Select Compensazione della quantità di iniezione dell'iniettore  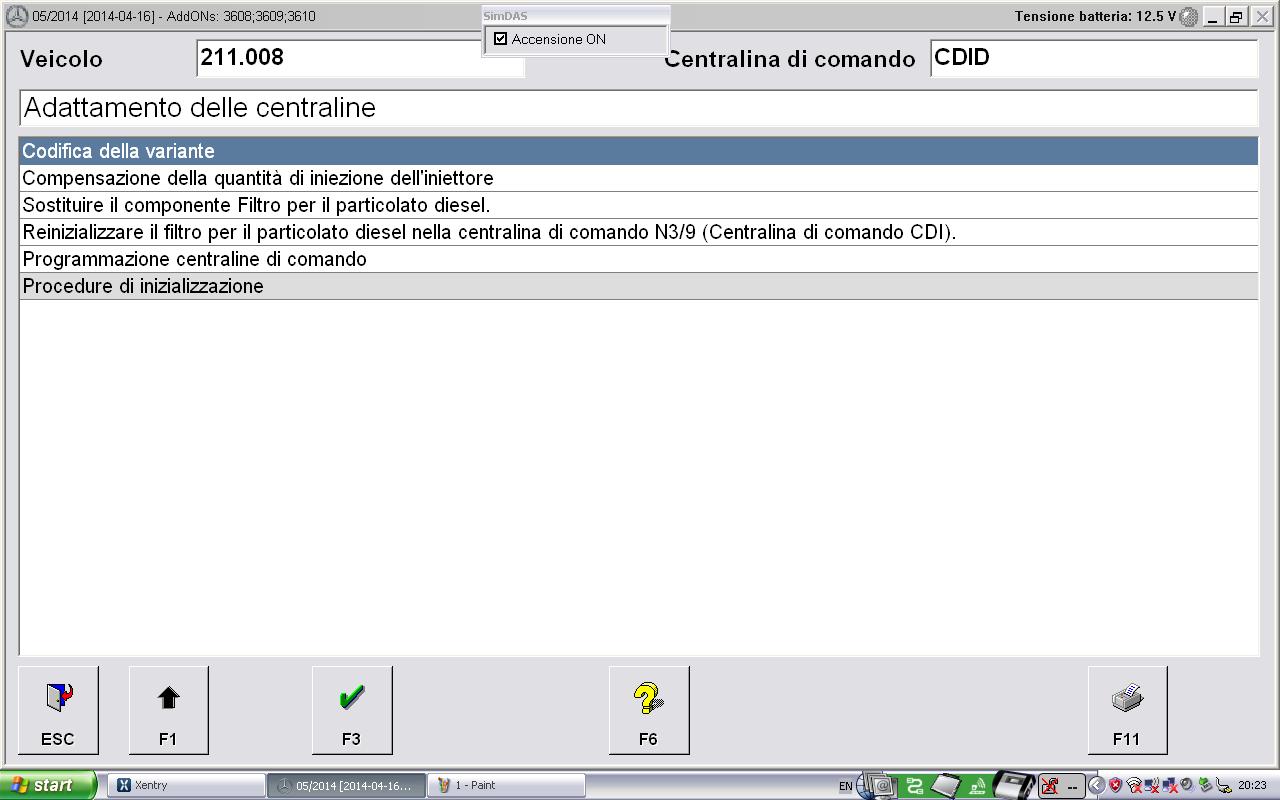pyautogui.click(x=638, y=178)
